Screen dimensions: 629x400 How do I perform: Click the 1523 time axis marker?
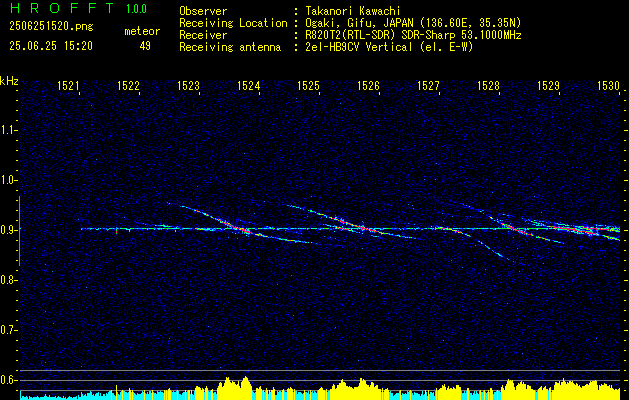[189, 85]
